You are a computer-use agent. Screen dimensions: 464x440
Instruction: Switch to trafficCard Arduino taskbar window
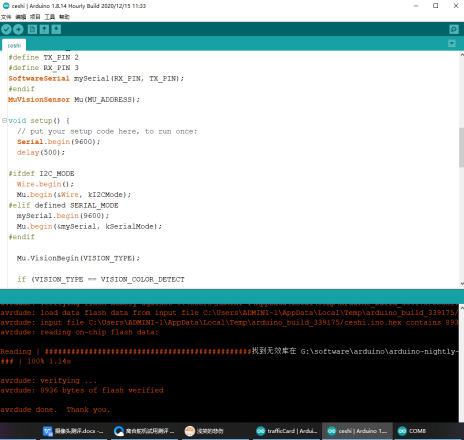pyautogui.click(x=287, y=431)
